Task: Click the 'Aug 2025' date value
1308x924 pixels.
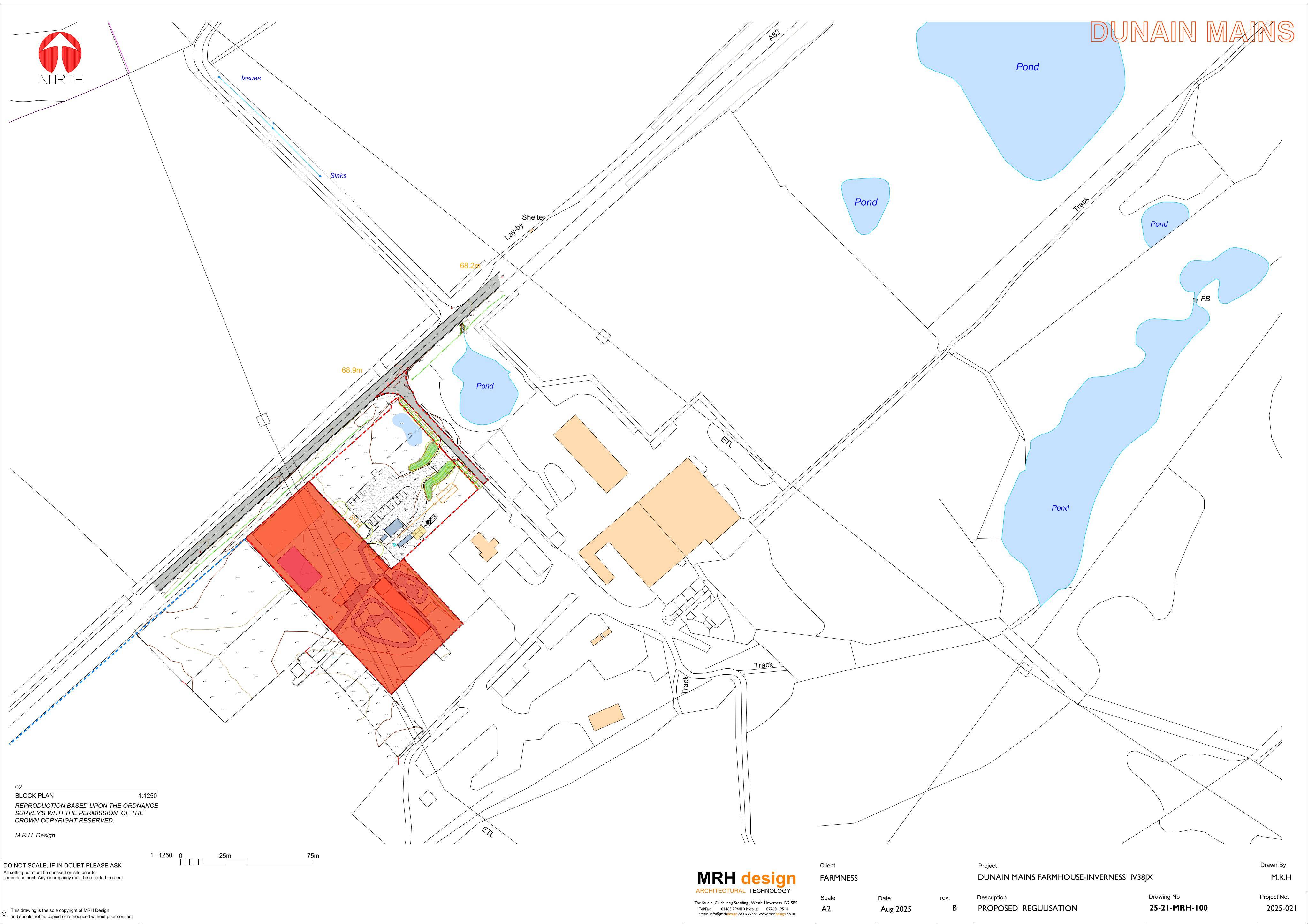Action: click(896, 909)
